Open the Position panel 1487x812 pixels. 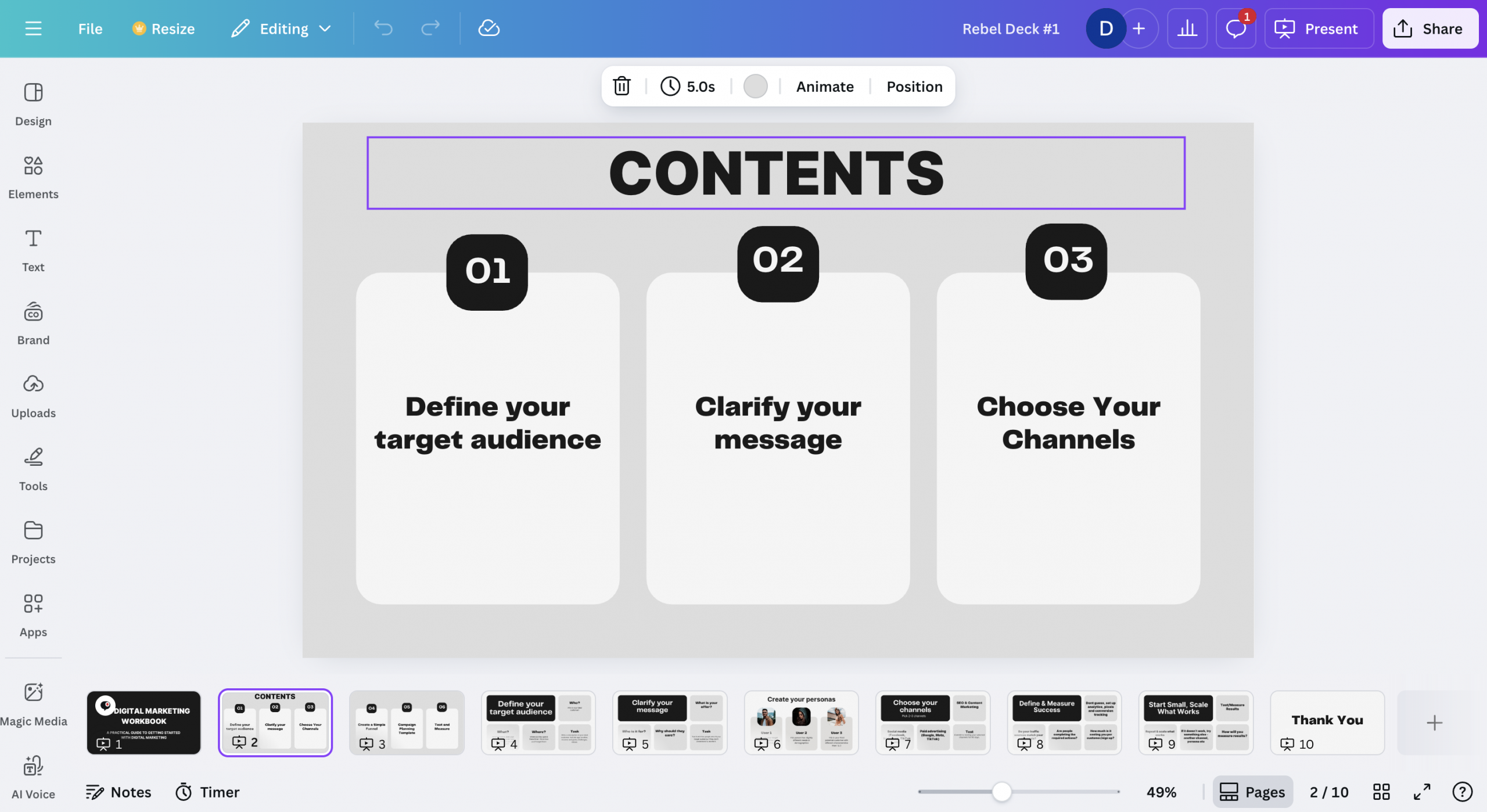(914, 86)
